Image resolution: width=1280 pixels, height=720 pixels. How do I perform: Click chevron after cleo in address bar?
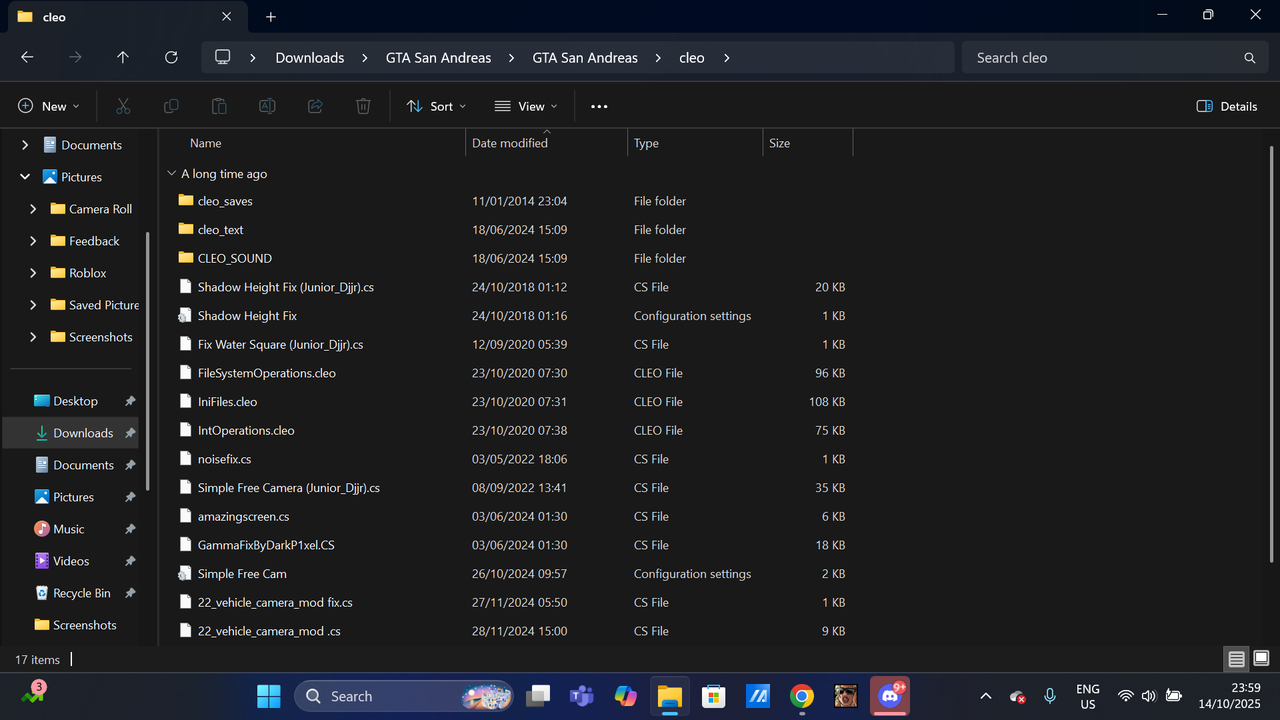tap(726, 58)
